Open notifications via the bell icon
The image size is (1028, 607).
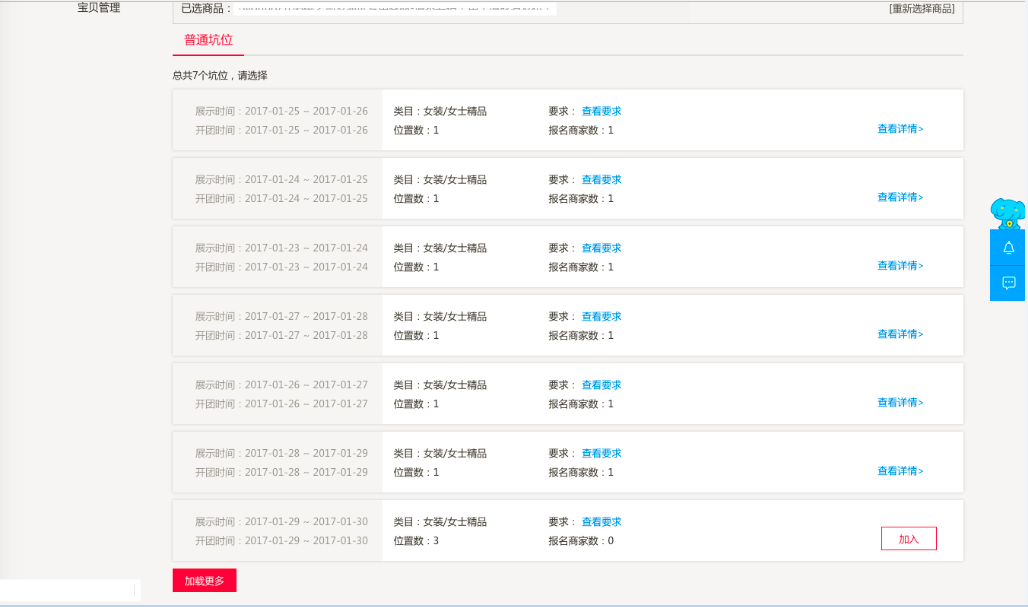1008,248
